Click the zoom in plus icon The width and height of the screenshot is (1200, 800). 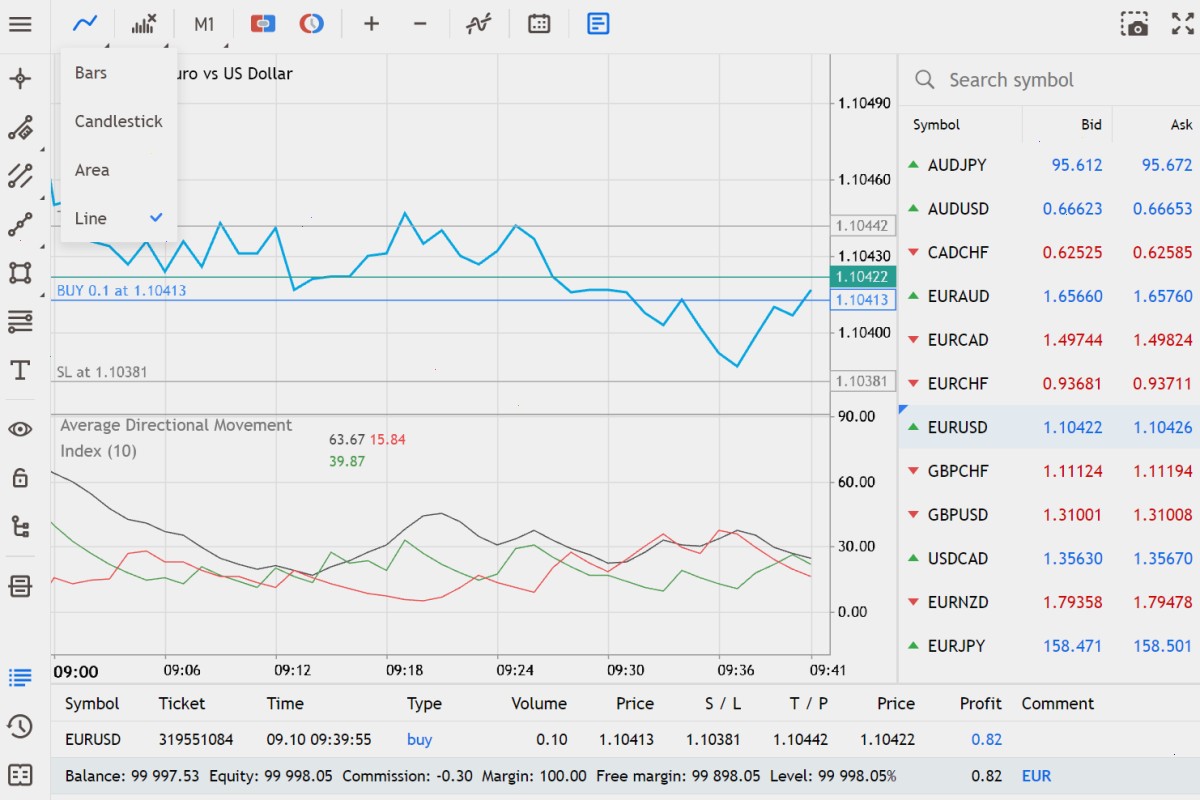tap(371, 23)
